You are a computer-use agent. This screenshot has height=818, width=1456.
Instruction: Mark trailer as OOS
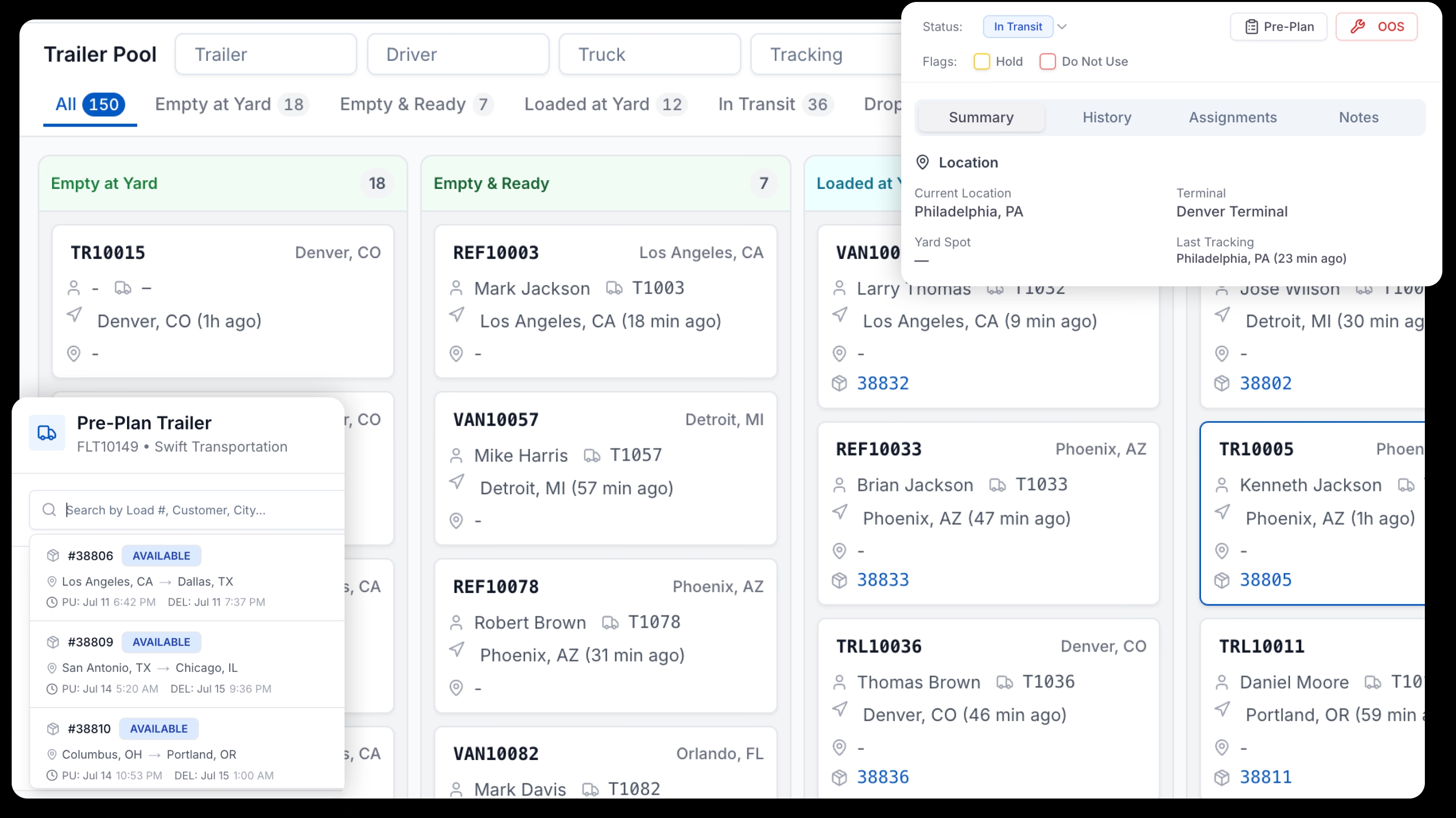click(1376, 27)
